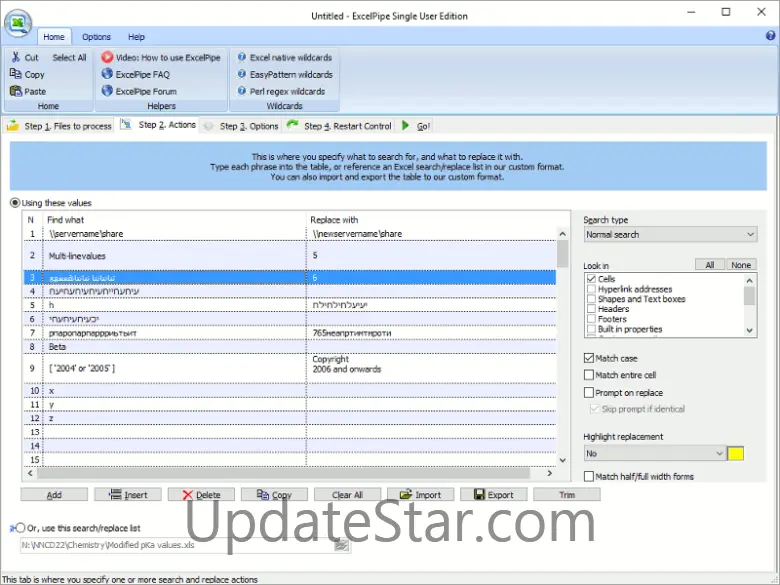Open the Options ribbon tab
The width and height of the screenshot is (780, 585).
pos(97,37)
